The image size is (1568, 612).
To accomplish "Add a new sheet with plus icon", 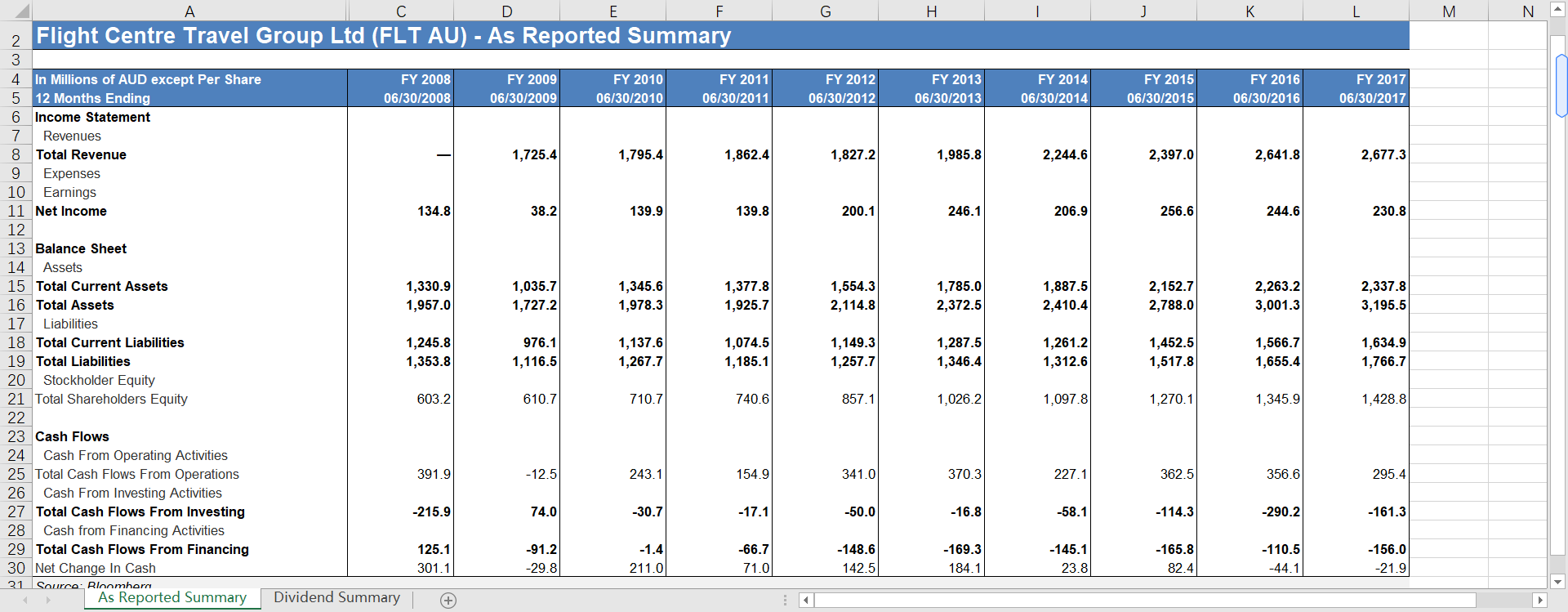I will pos(448,601).
